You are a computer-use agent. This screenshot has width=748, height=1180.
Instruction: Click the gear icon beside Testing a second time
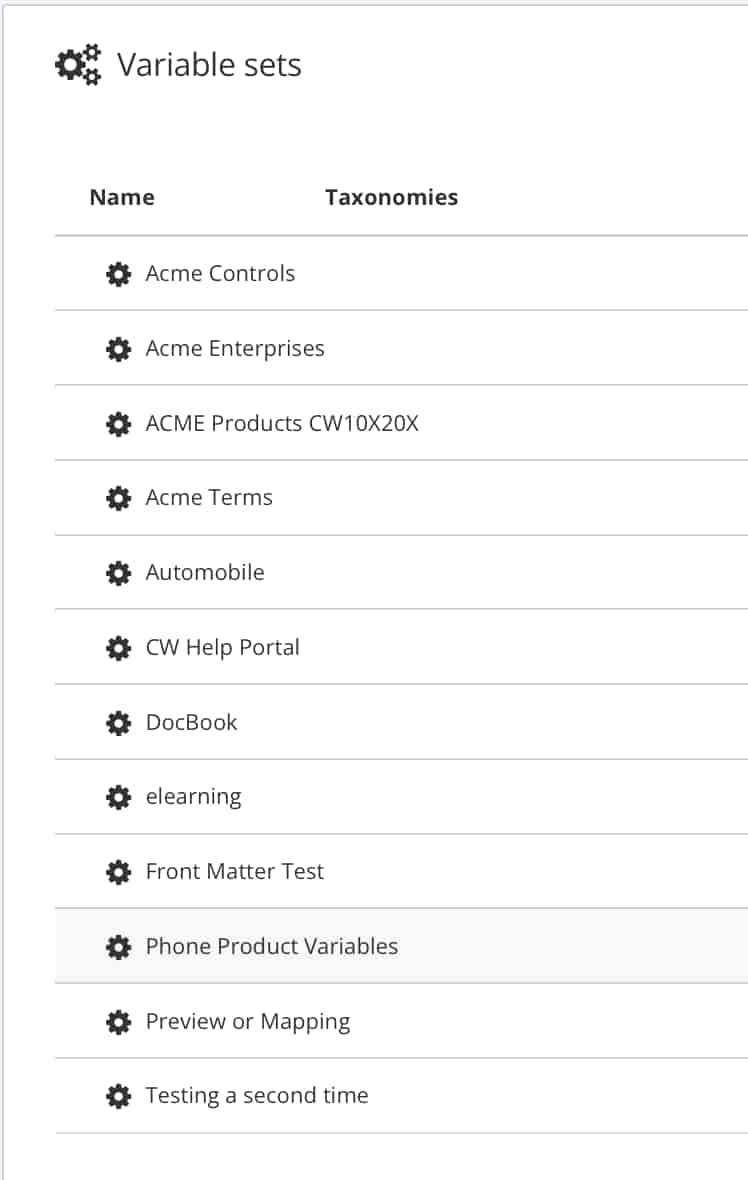[119, 1095]
